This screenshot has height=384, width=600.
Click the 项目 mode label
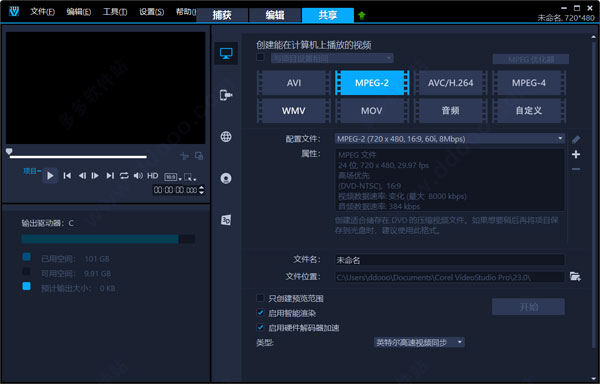click(x=31, y=171)
